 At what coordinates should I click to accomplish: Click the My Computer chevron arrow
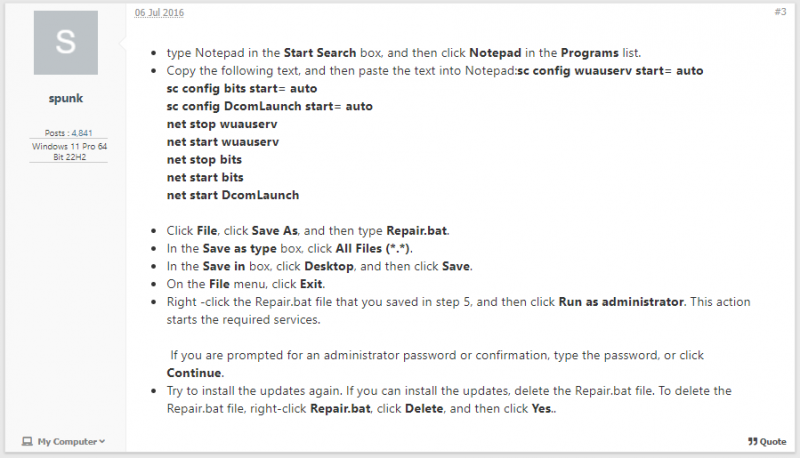coord(102,442)
